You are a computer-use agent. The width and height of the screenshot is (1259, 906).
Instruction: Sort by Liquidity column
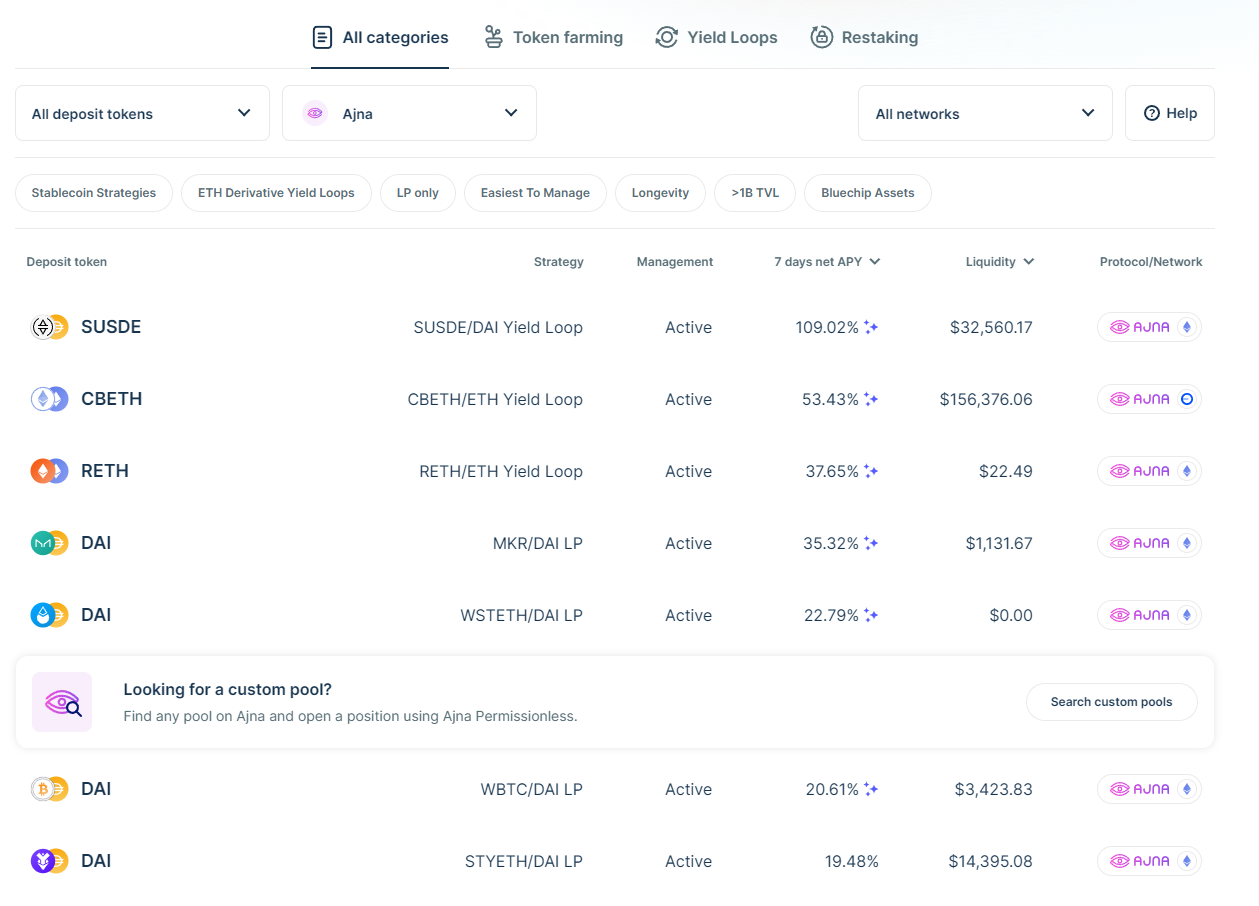tap(1000, 262)
